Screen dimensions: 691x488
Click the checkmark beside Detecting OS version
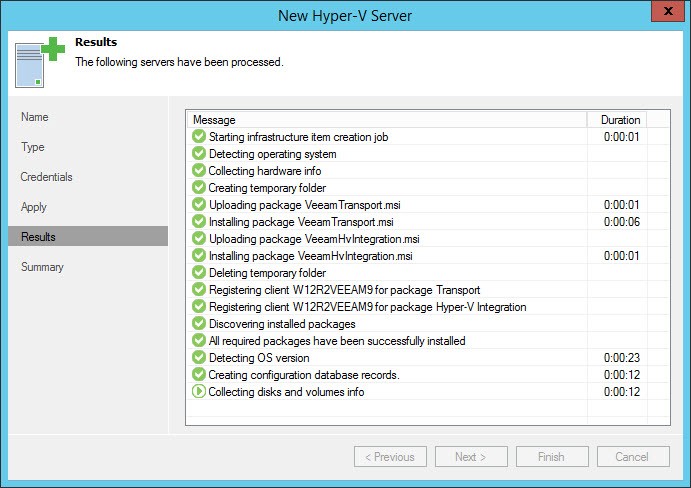point(199,357)
